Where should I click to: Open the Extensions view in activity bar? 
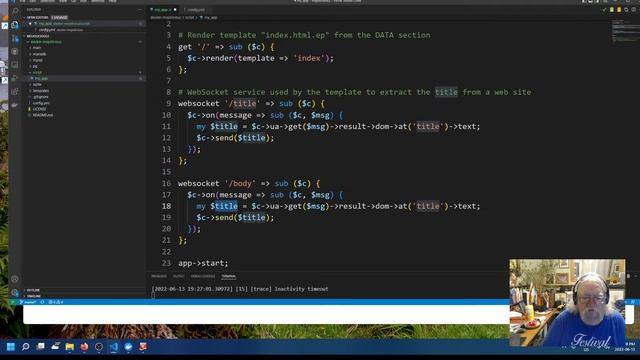[x=15, y=91]
